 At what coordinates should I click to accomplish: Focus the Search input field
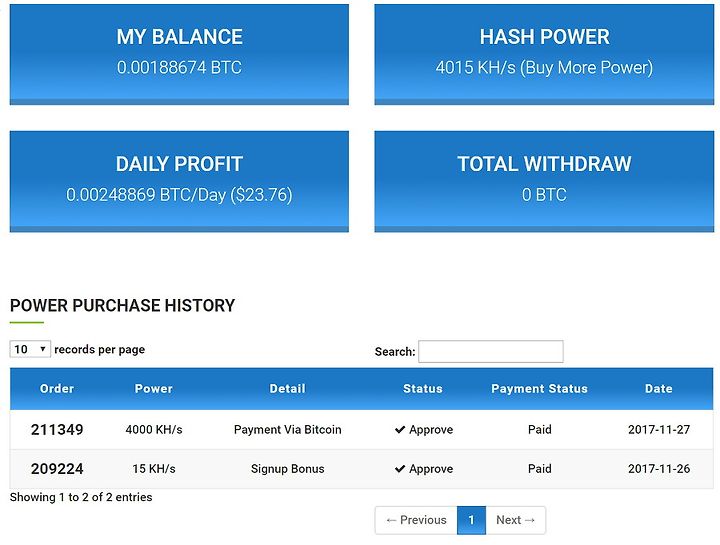tap(491, 351)
